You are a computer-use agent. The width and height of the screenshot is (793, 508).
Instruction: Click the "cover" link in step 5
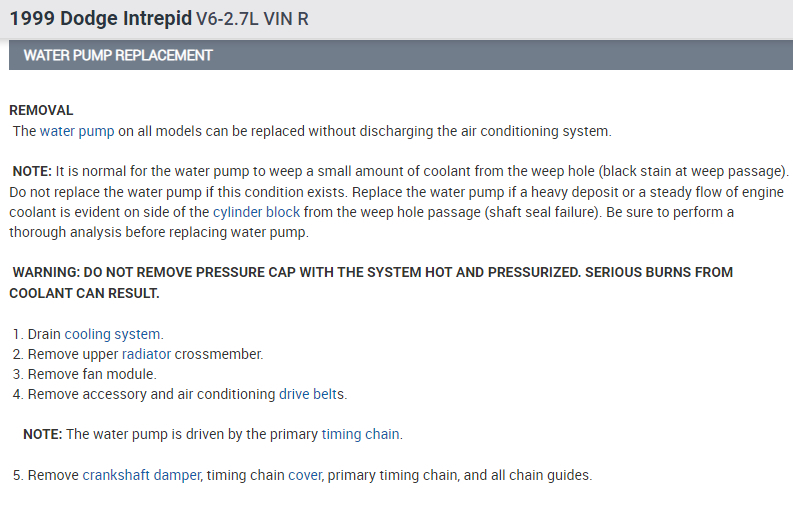click(x=305, y=475)
